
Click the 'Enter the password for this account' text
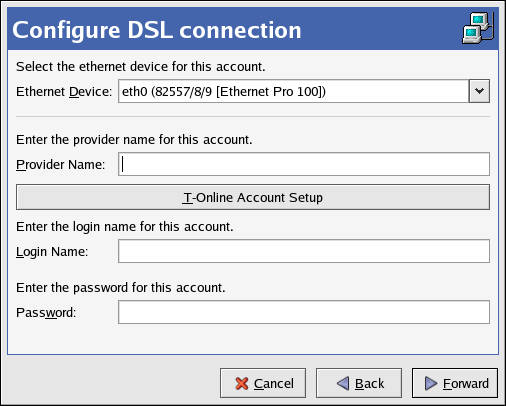coord(121,288)
